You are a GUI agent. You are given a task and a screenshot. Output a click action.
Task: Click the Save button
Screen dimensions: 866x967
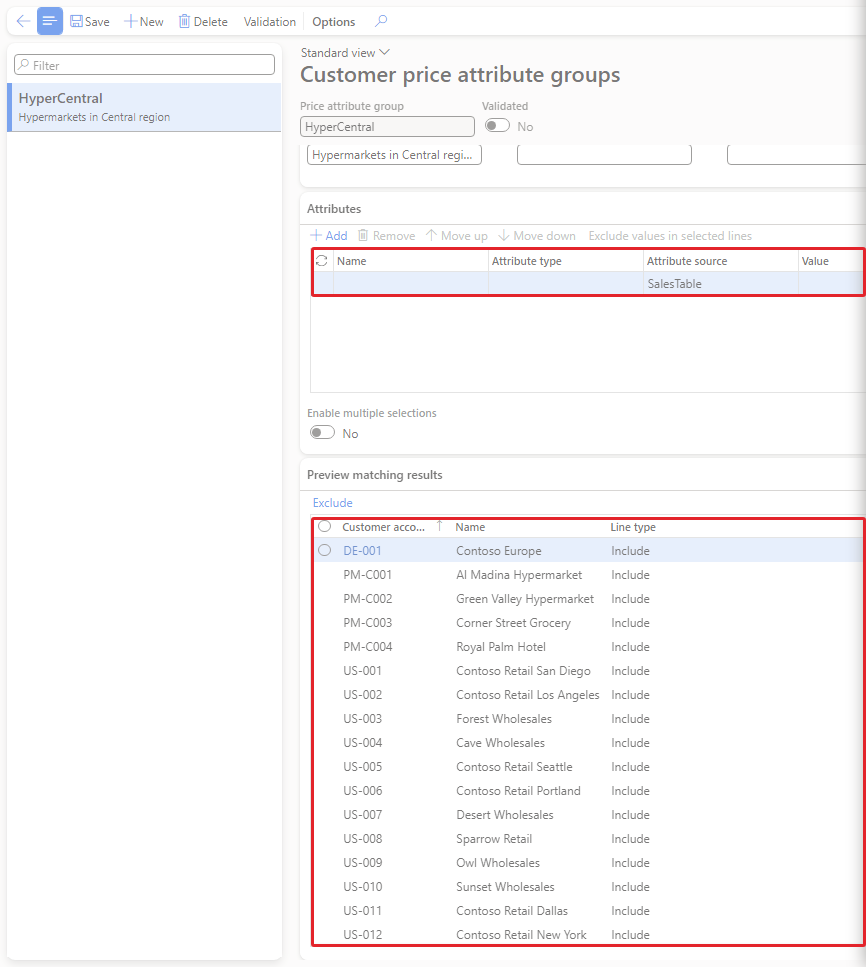point(89,22)
